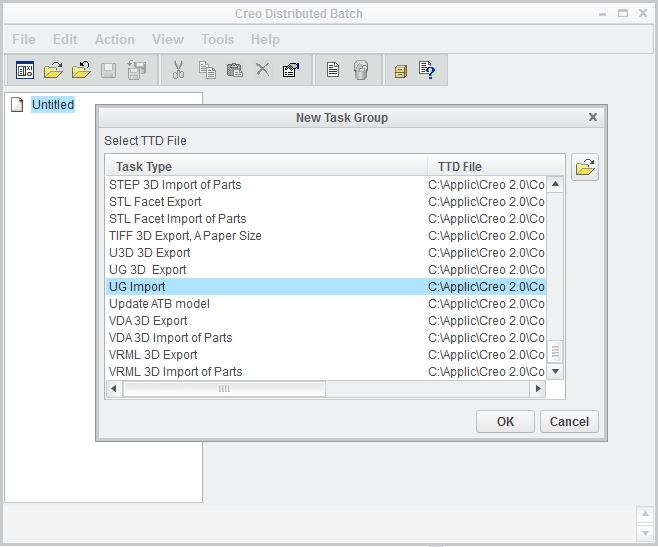
Task: Click the greyed-out toolbar icon left of the yellow stack icon
Action: click(361, 70)
